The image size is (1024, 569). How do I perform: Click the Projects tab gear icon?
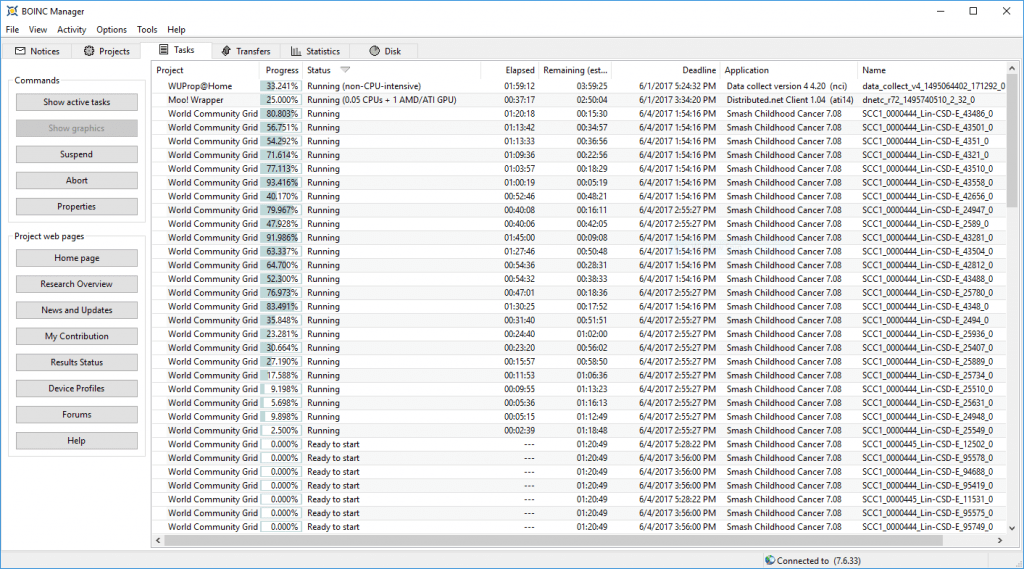(x=89, y=51)
